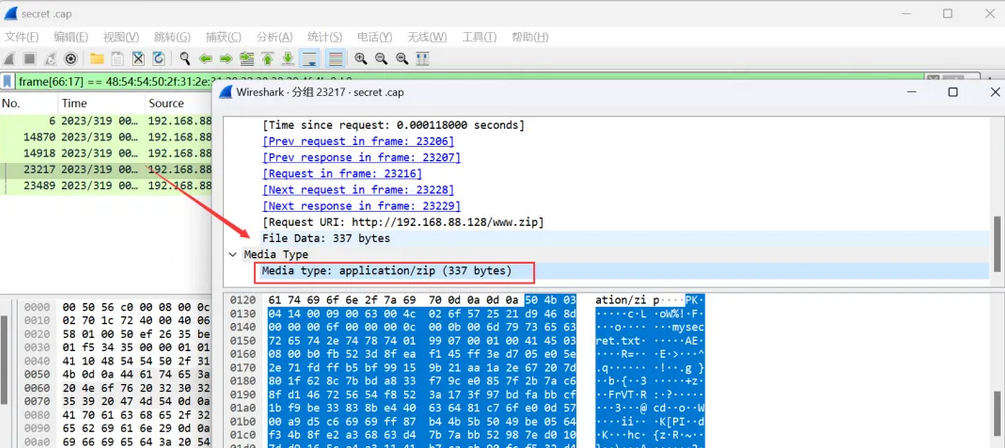Click the find packet magnifier icon
This screenshot has height=448, width=1005.
click(x=185, y=59)
